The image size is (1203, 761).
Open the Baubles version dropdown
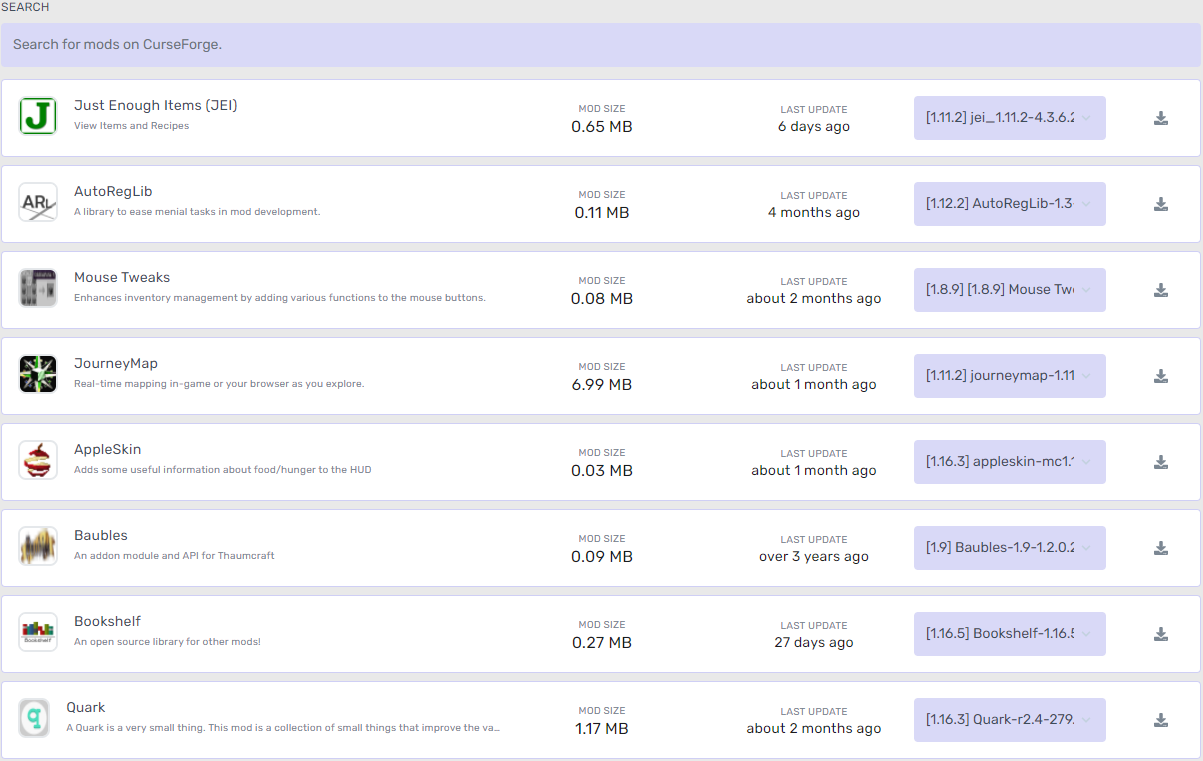point(1010,548)
